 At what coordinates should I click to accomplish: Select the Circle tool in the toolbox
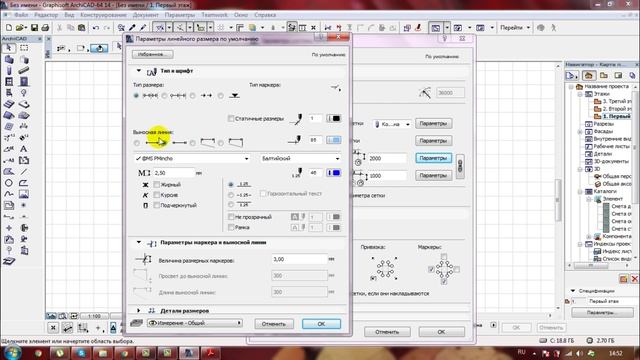click(9, 183)
